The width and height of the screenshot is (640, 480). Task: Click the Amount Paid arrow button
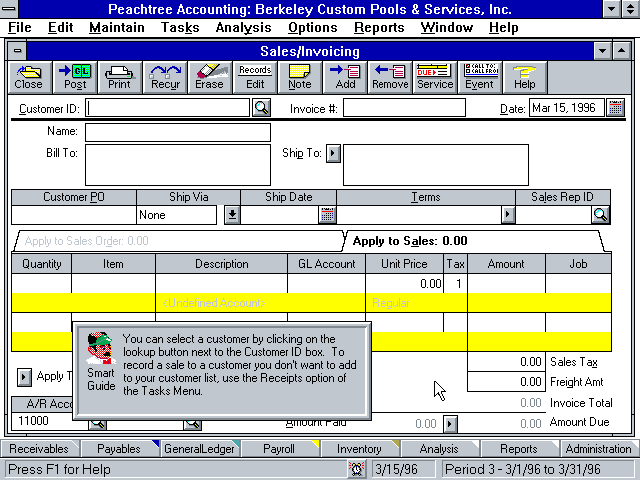pos(449,424)
